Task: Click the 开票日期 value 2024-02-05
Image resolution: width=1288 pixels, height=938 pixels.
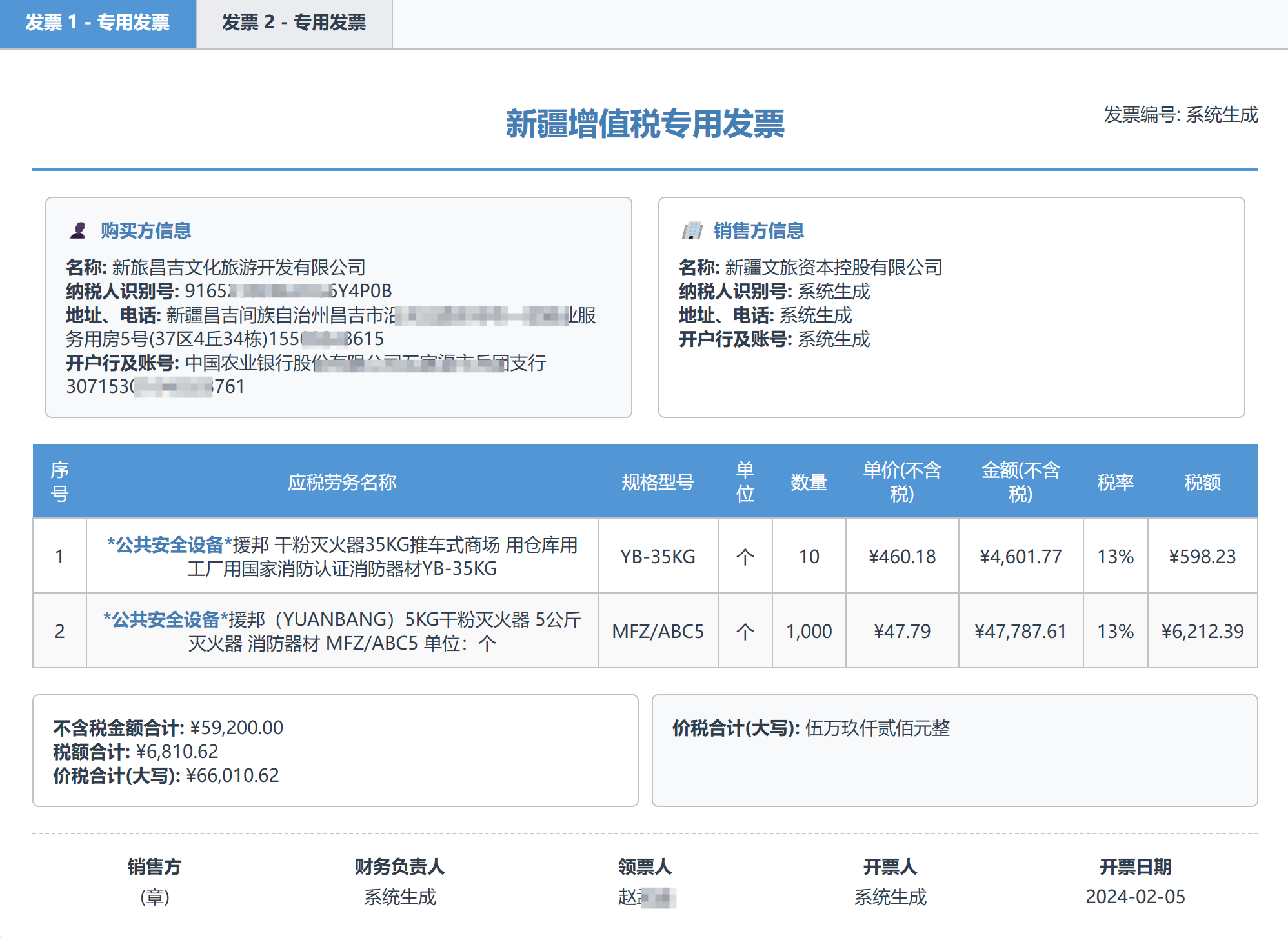Action: click(x=1135, y=897)
